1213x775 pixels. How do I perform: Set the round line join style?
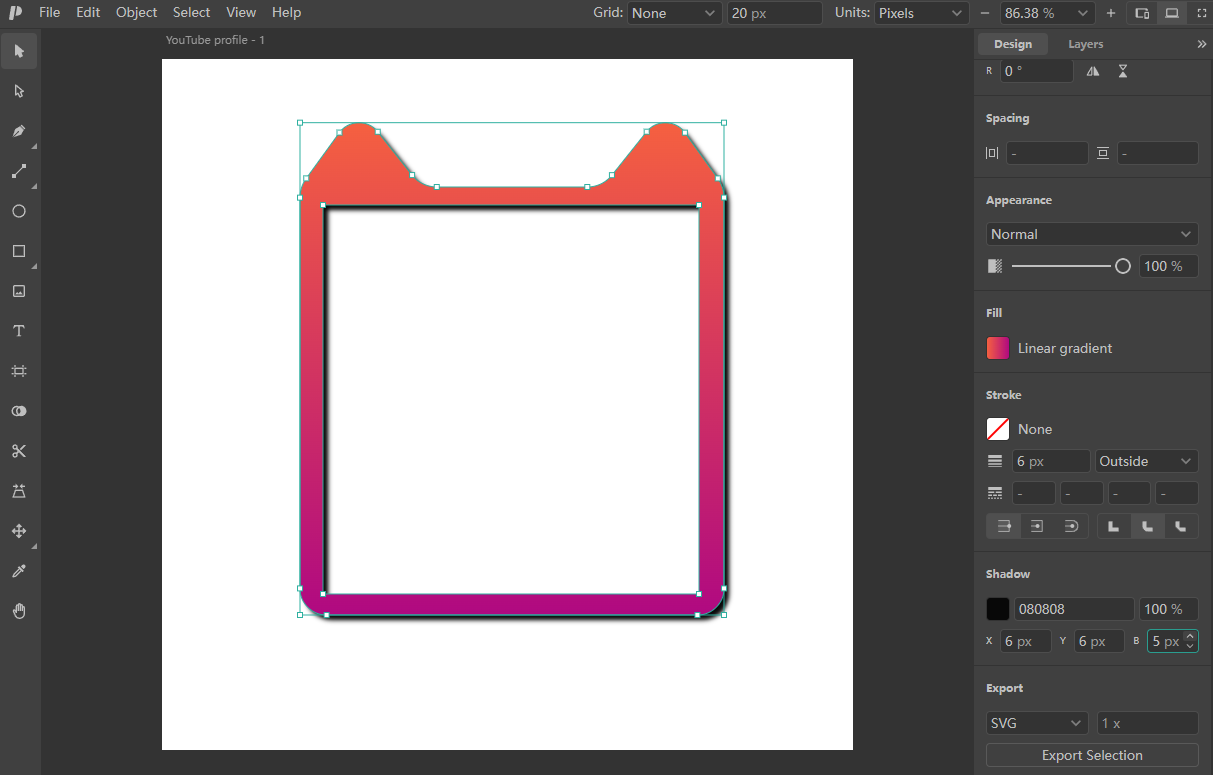coord(1147,526)
